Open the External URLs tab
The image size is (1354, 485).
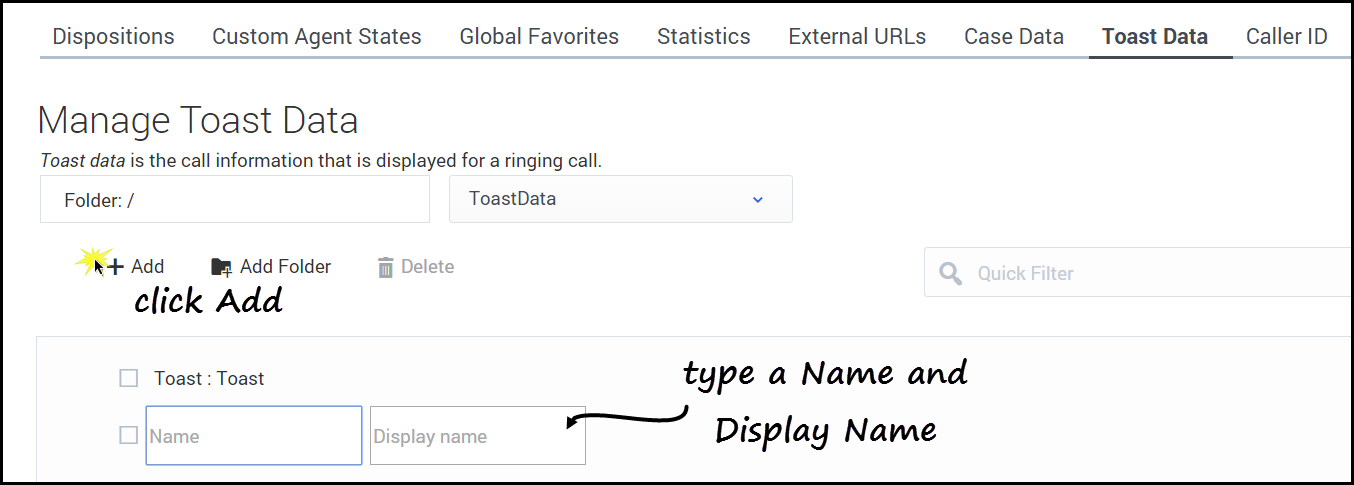[x=857, y=37]
